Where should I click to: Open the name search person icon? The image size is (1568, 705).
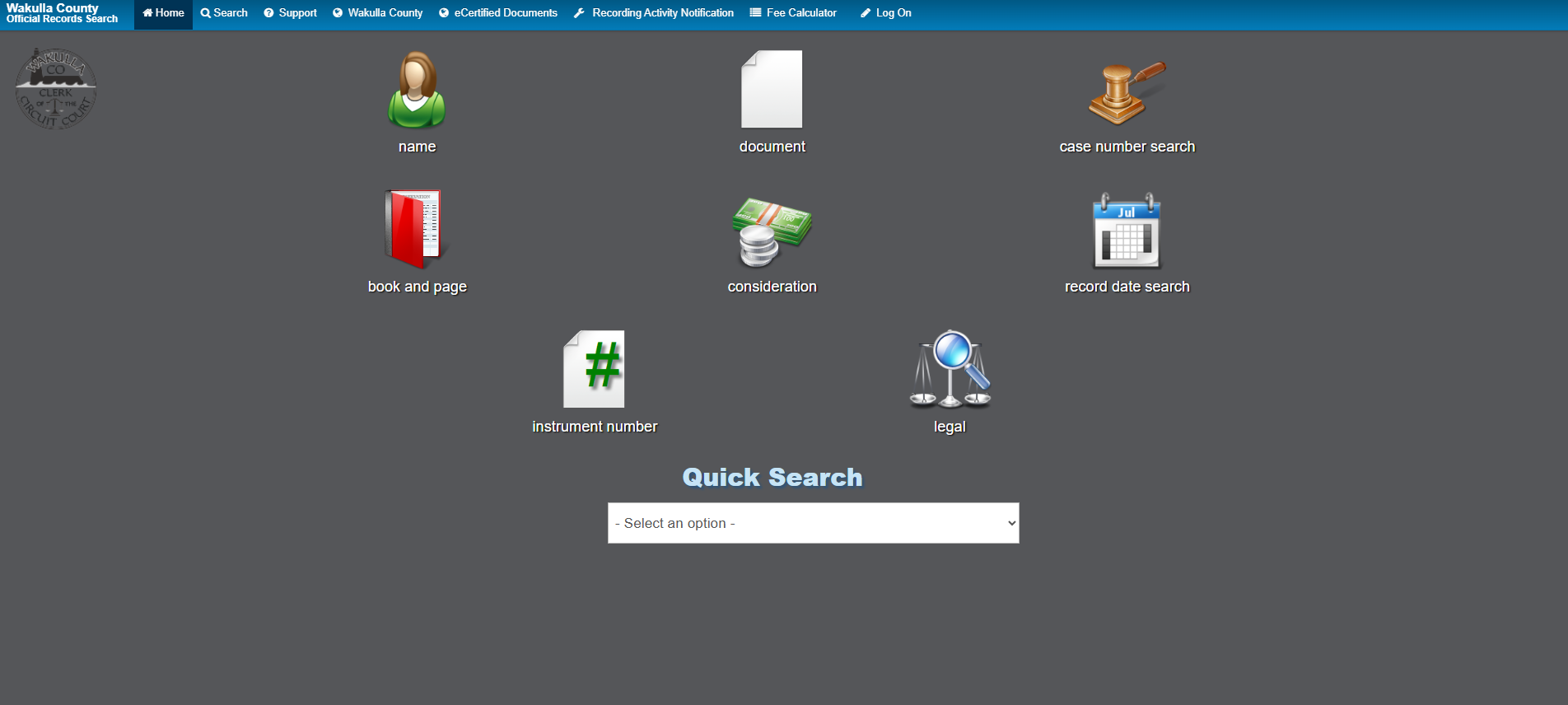(x=417, y=90)
